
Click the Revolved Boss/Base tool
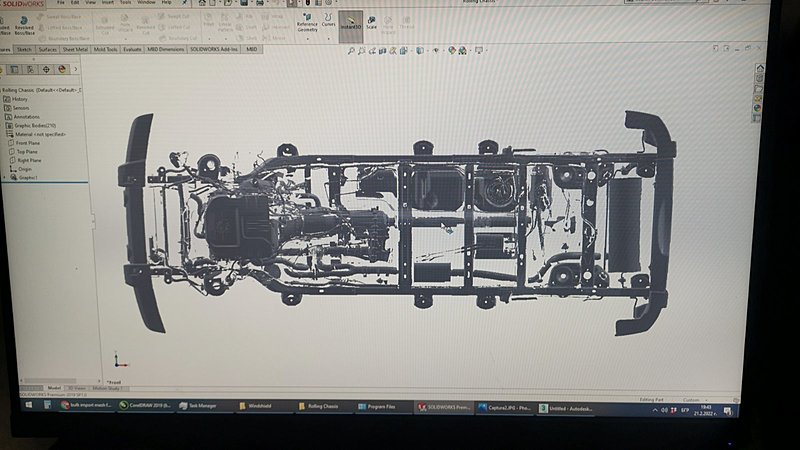tap(24, 22)
